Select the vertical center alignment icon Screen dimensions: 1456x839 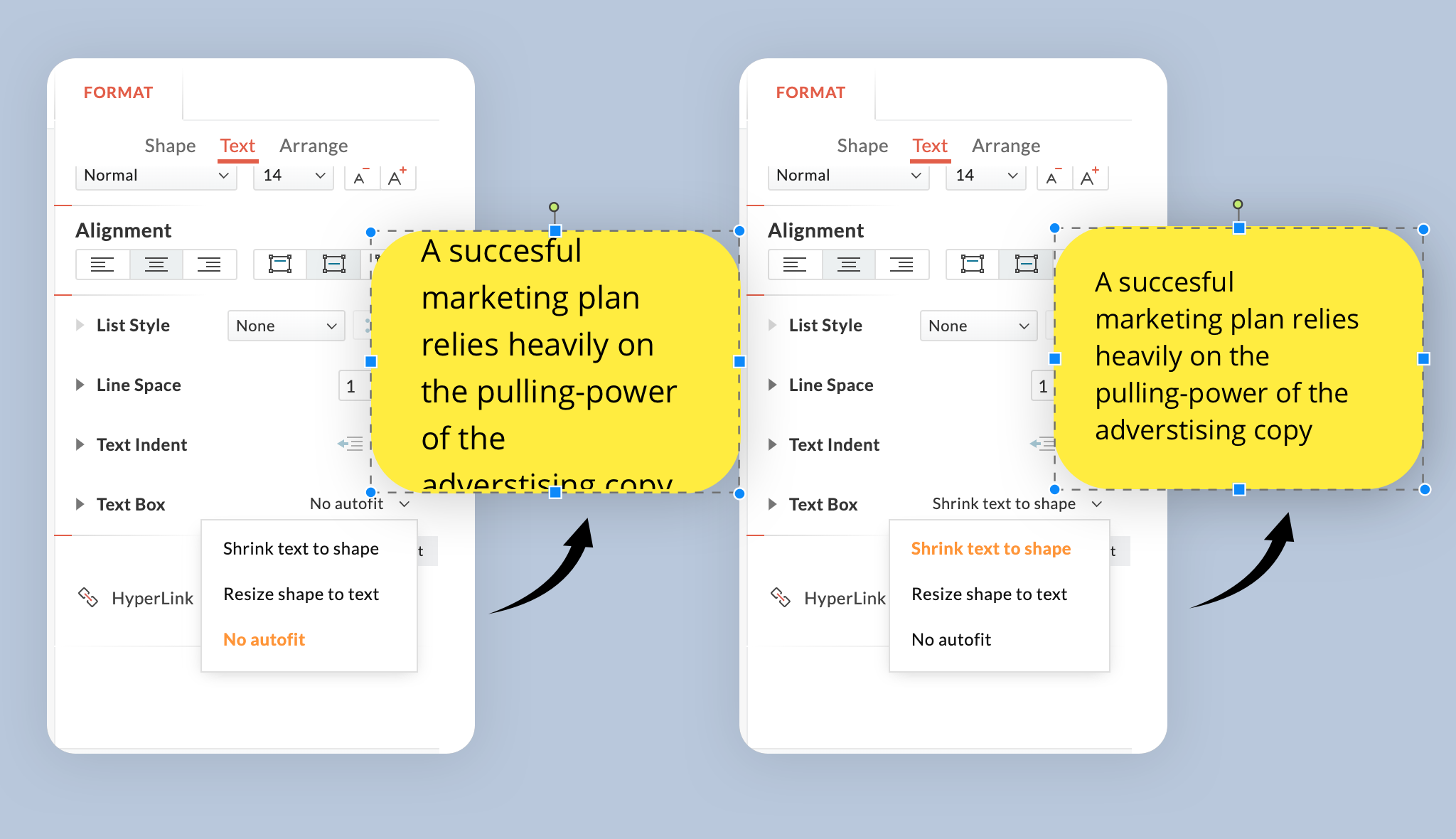point(333,264)
